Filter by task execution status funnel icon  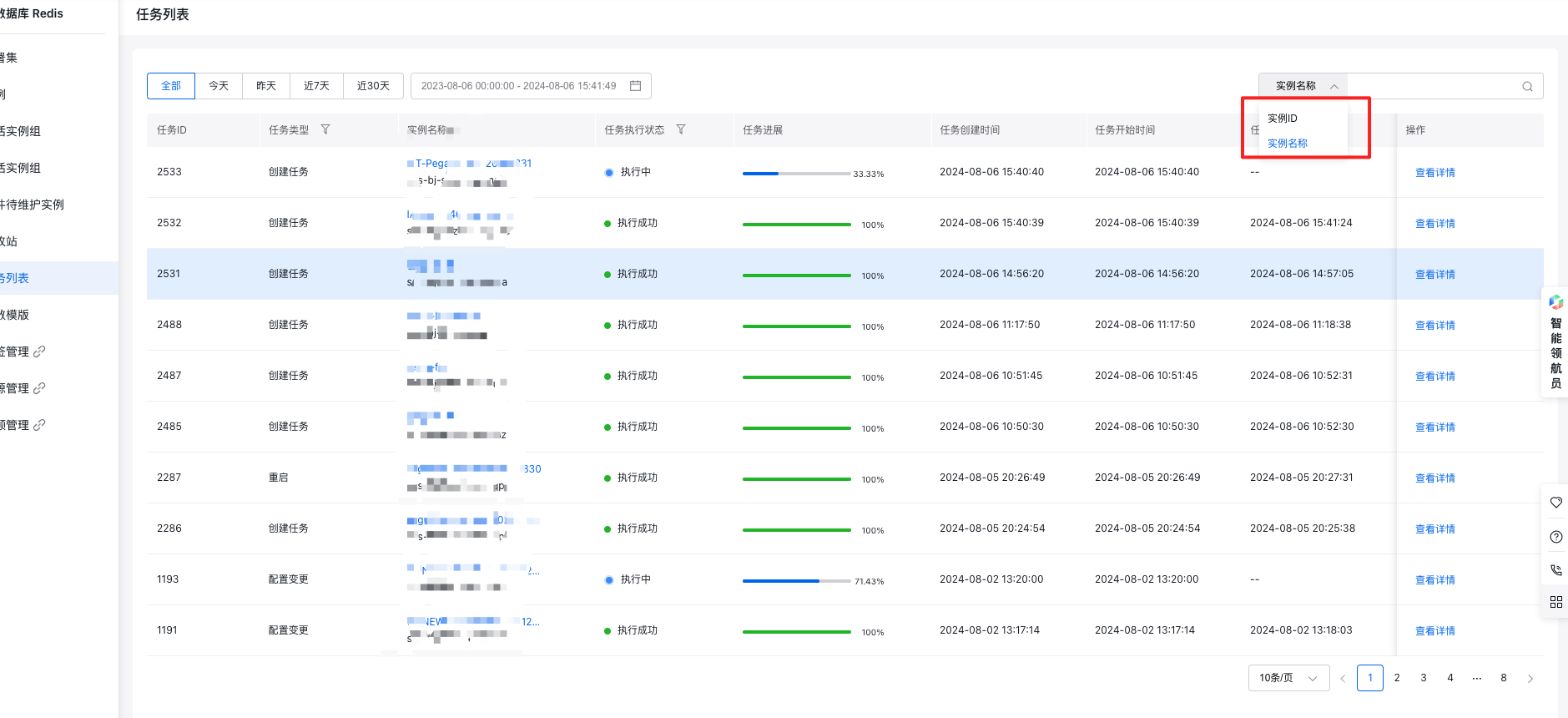point(681,129)
